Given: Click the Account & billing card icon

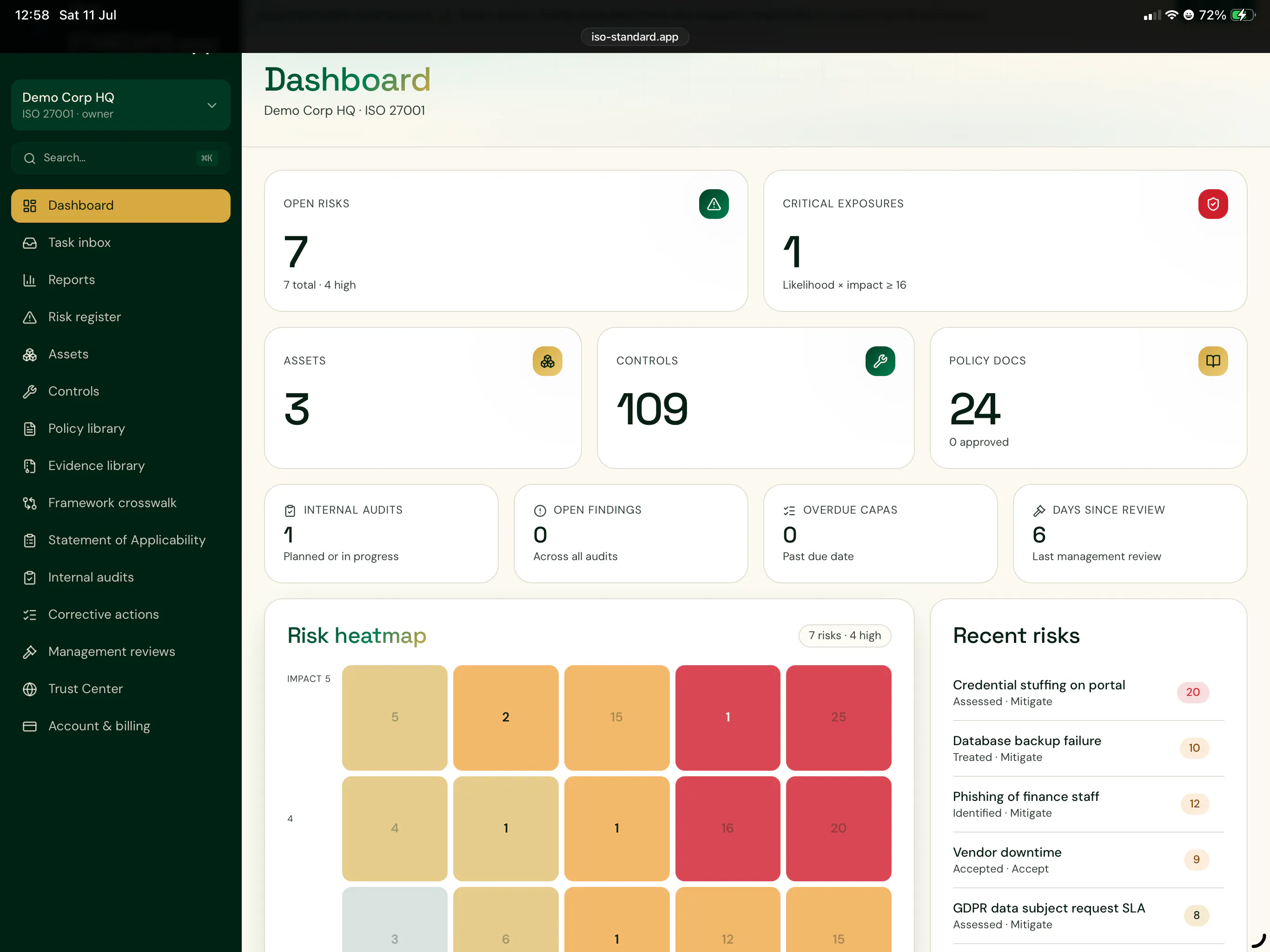Looking at the screenshot, I should tap(30, 727).
